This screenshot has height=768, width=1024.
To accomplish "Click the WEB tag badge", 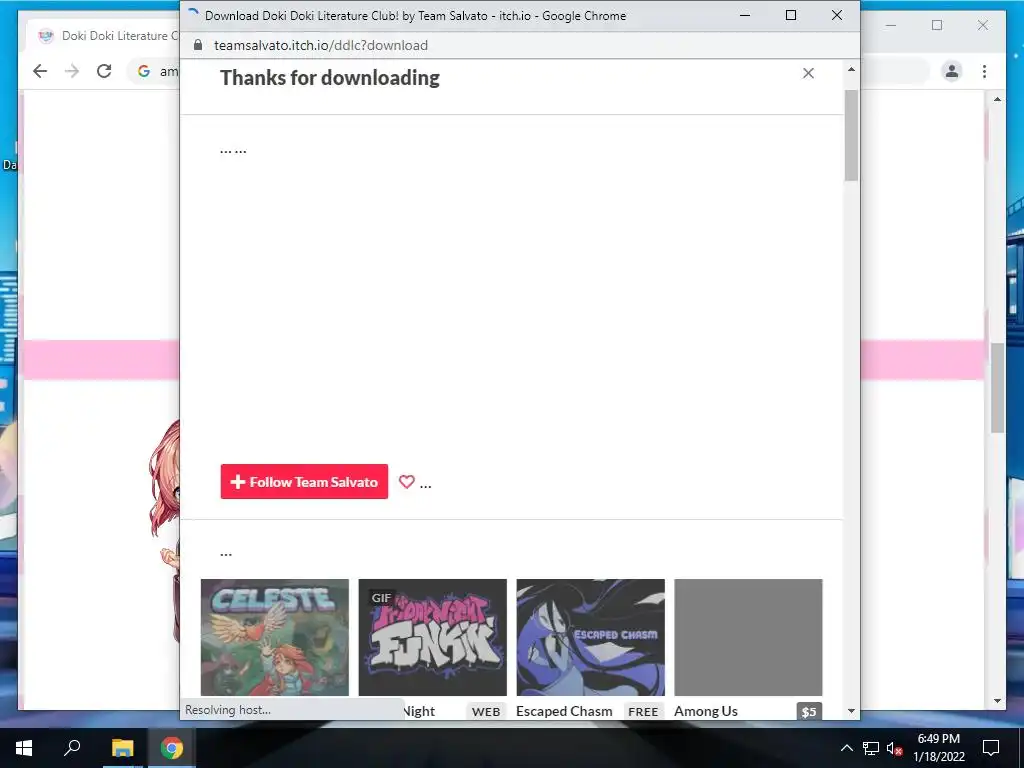I will point(486,711).
